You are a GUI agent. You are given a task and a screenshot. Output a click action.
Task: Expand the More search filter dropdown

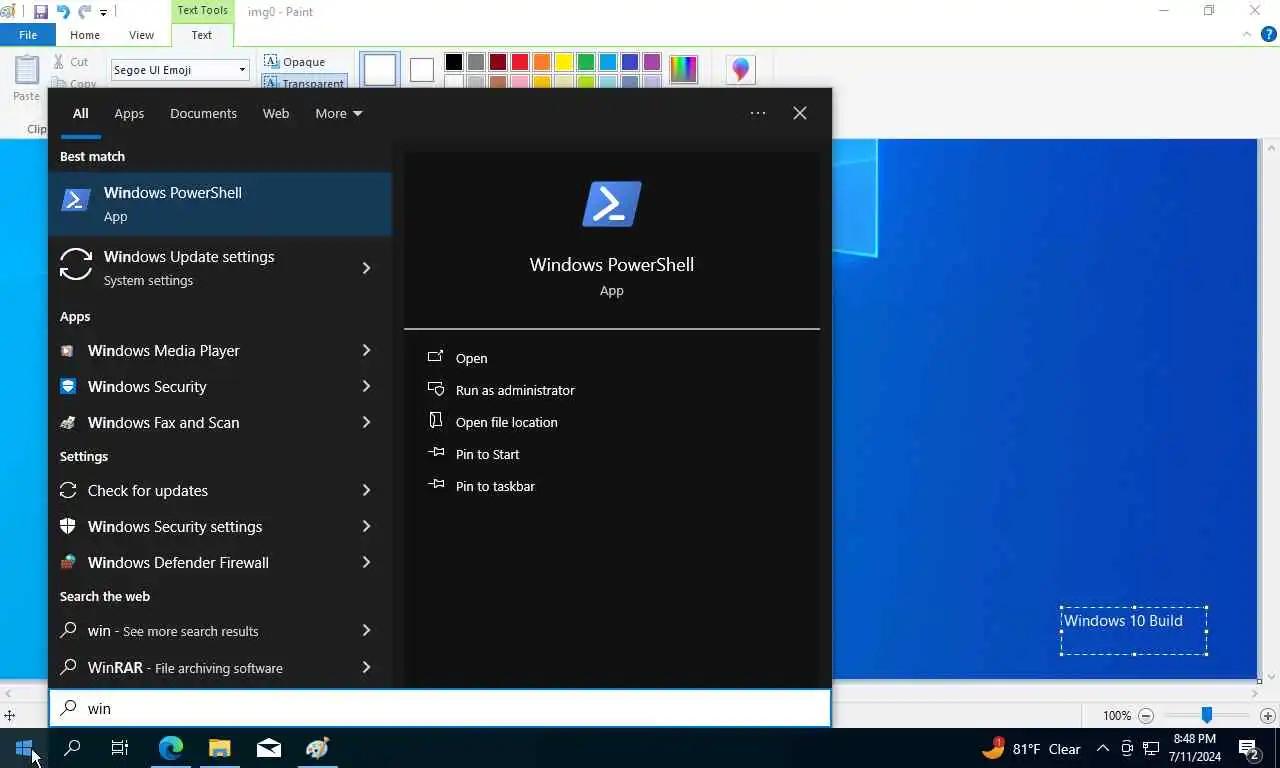point(338,113)
